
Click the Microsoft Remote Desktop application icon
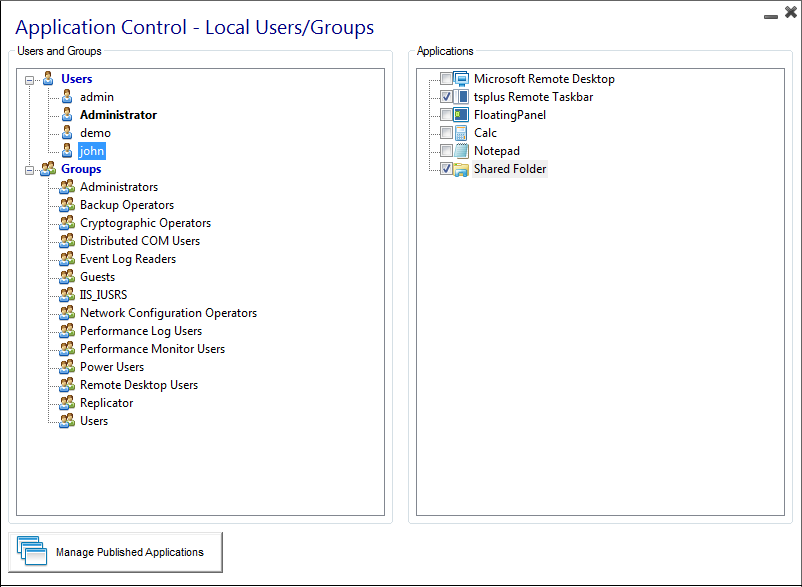coord(461,79)
